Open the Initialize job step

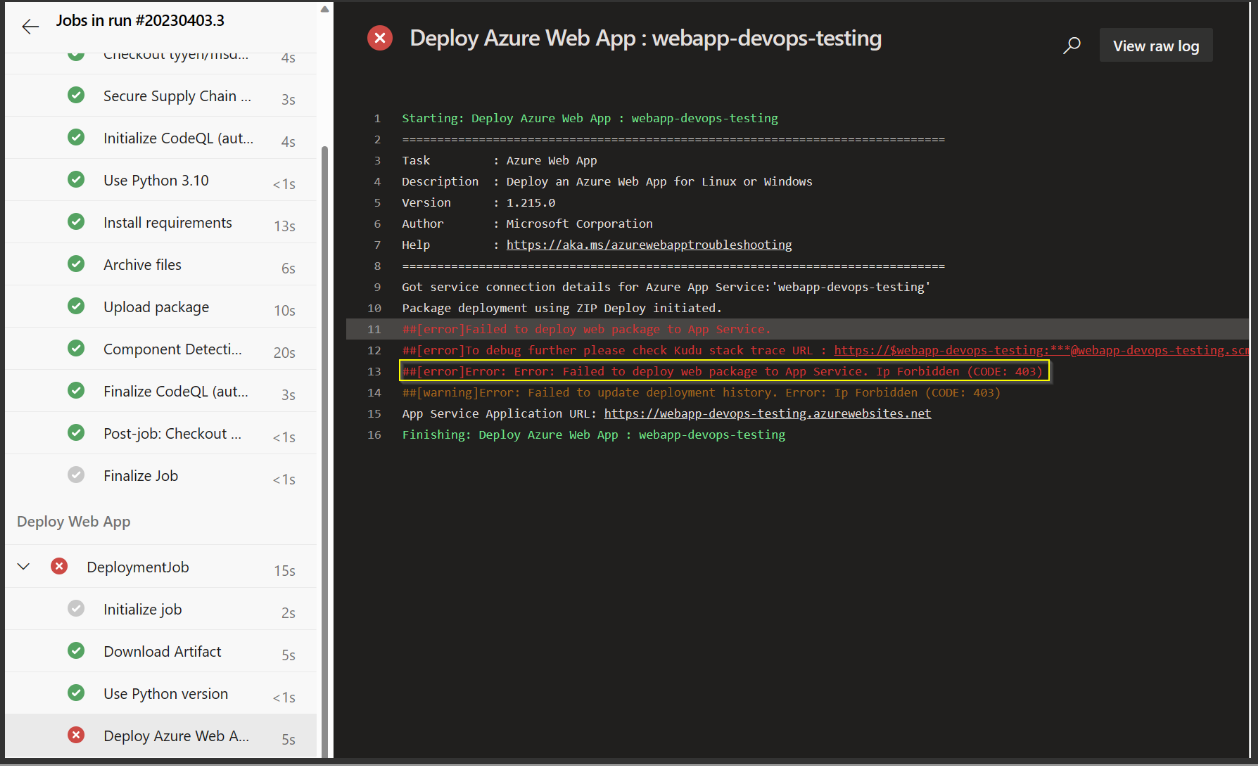(161, 609)
